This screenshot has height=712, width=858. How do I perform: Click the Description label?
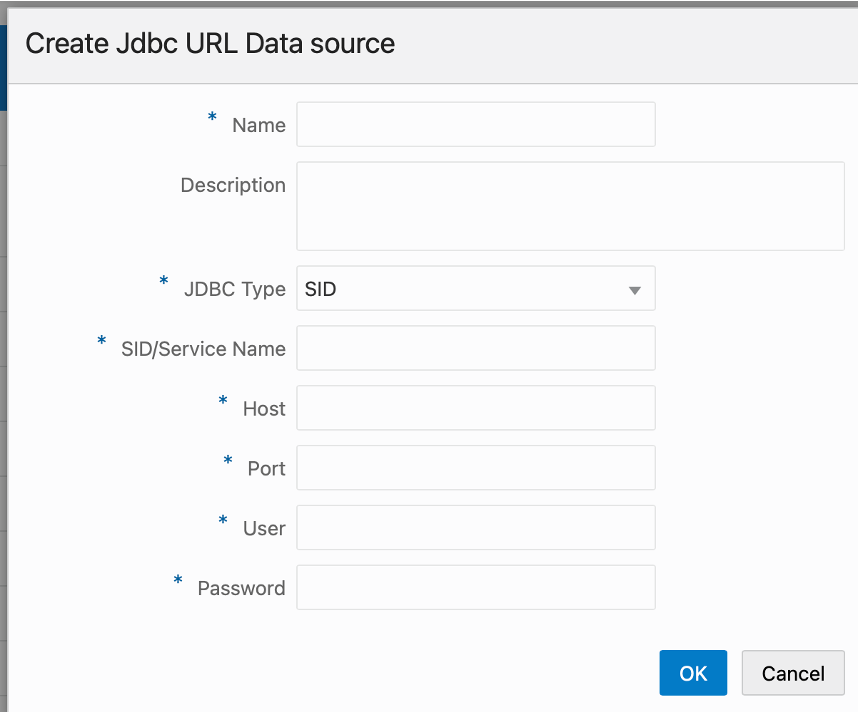(x=233, y=185)
